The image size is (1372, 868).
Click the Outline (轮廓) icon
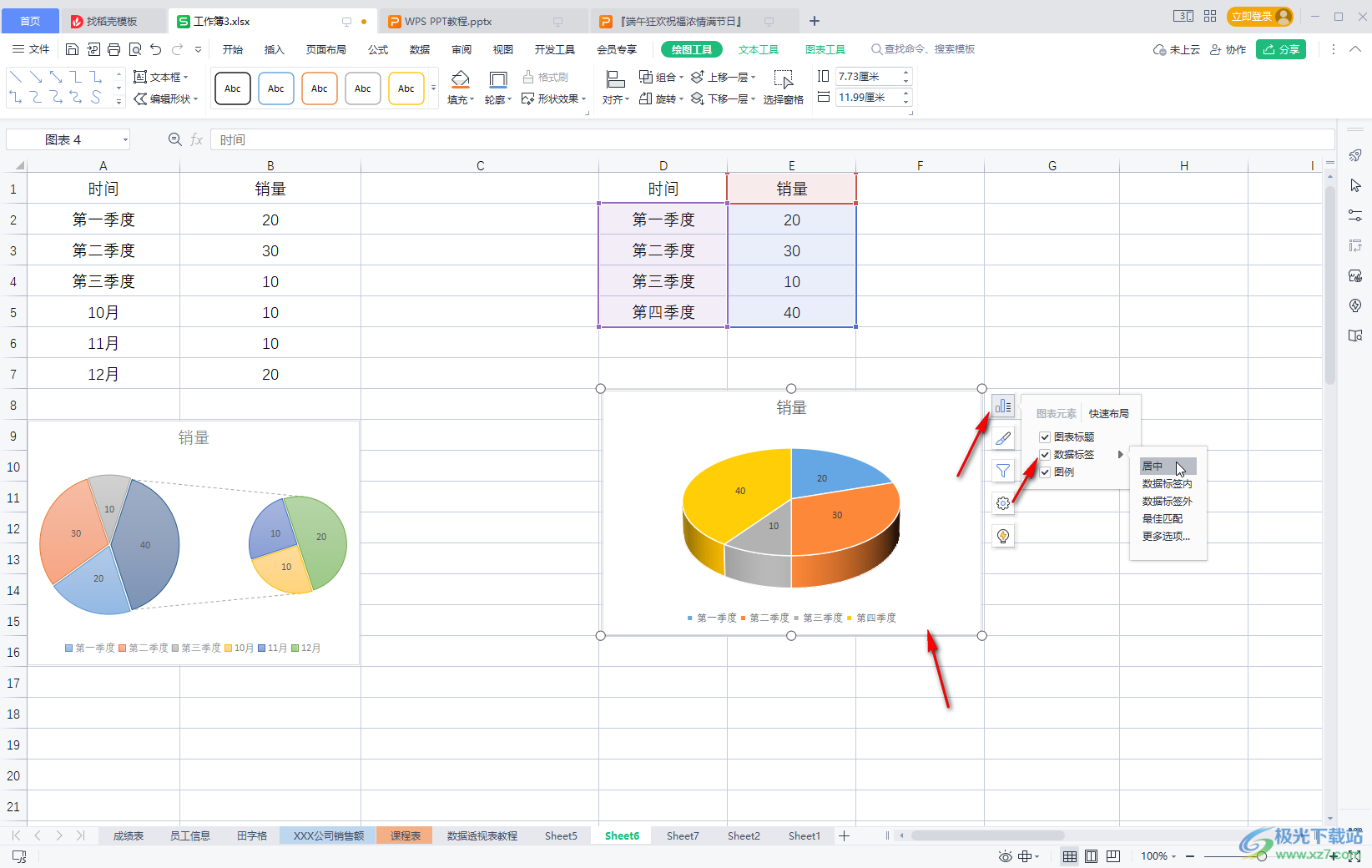(498, 80)
